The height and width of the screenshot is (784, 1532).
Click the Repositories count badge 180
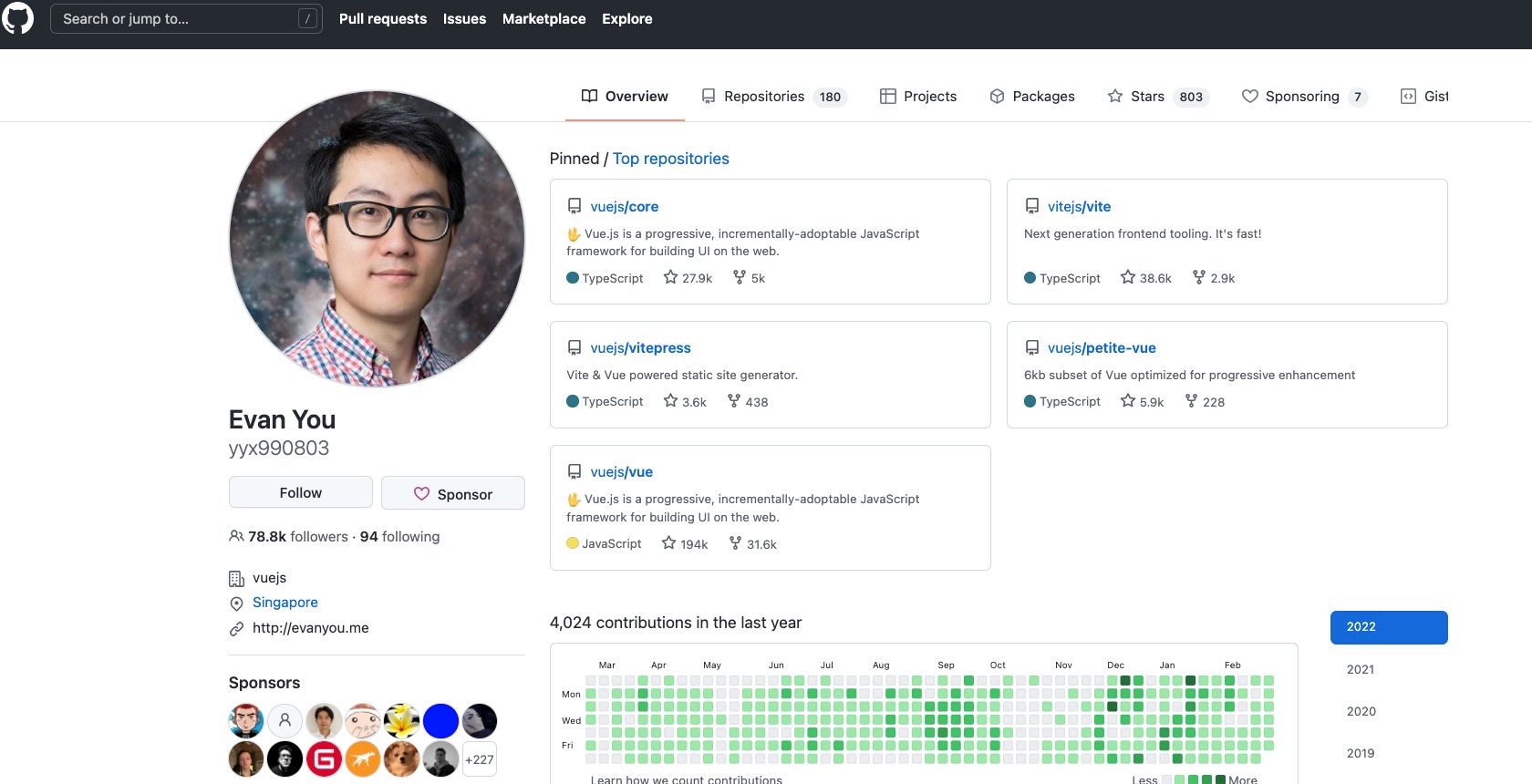click(x=830, y=97)
